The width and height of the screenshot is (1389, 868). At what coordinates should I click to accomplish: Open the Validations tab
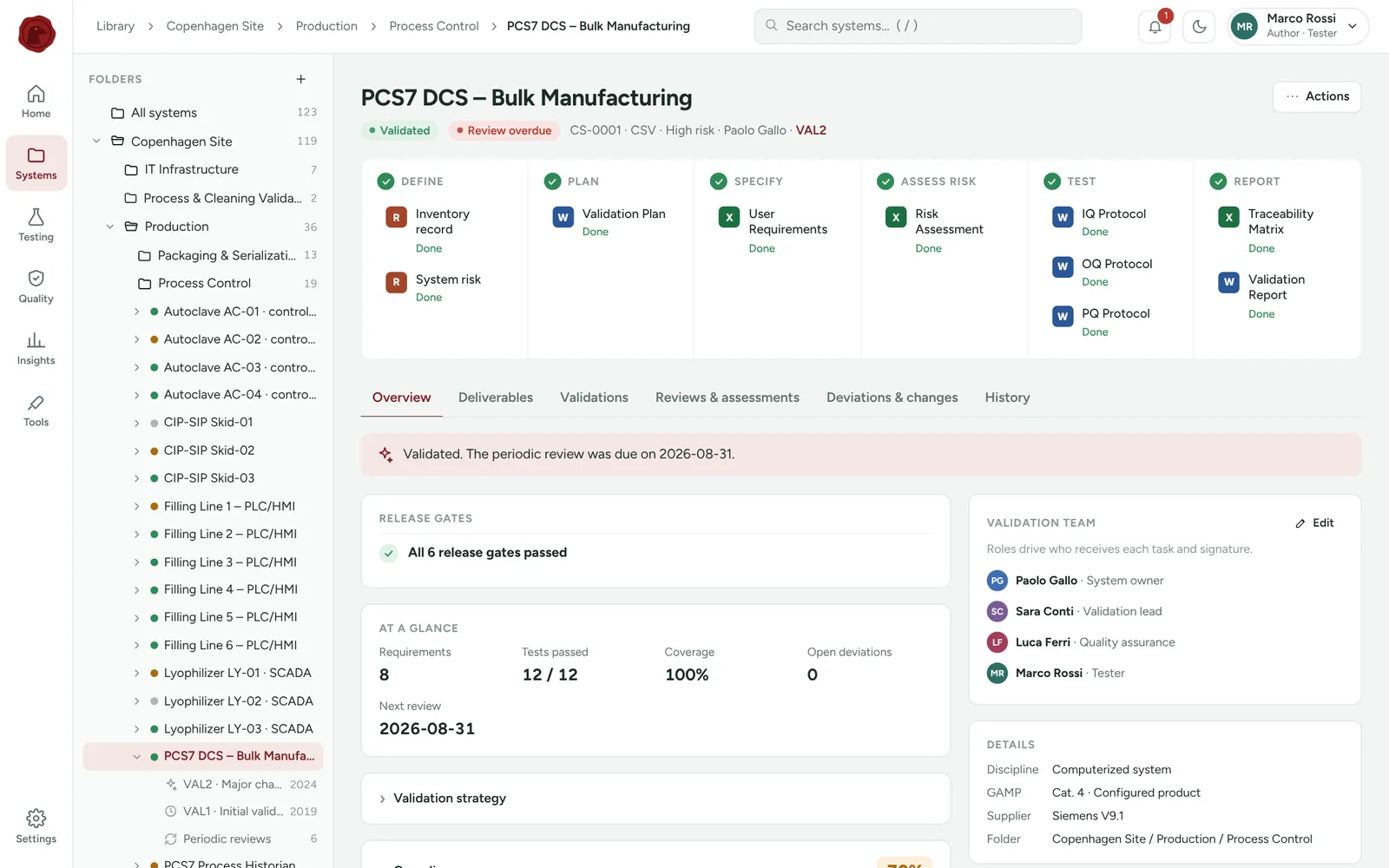click(594, 398)
